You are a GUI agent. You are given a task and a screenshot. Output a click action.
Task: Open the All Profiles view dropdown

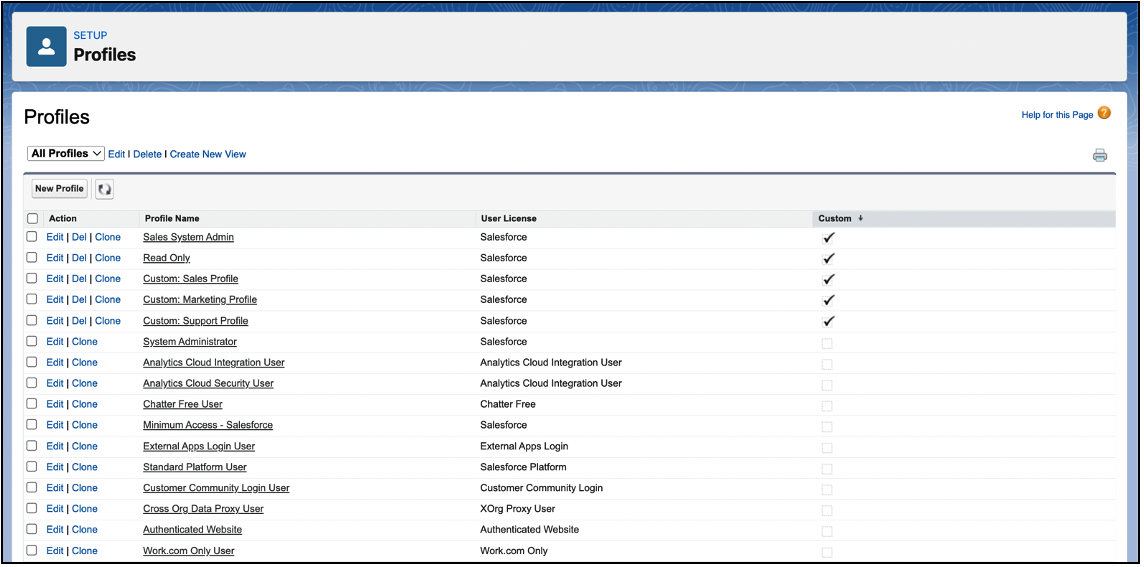66,154
